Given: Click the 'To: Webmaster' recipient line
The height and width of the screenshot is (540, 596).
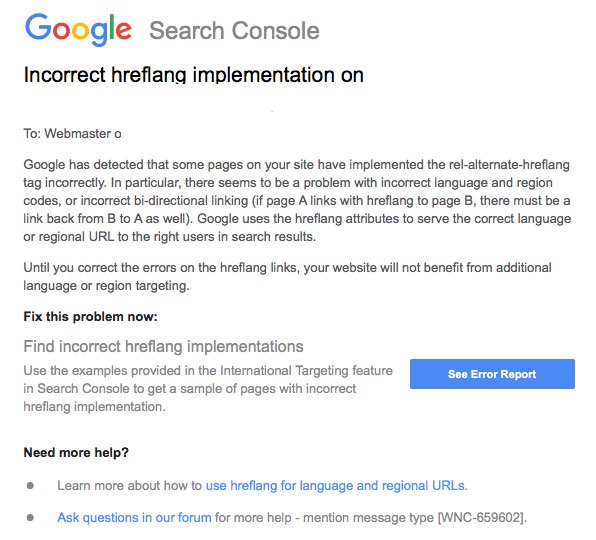Looking at the screenshot, I should click(x=73, y=133).
